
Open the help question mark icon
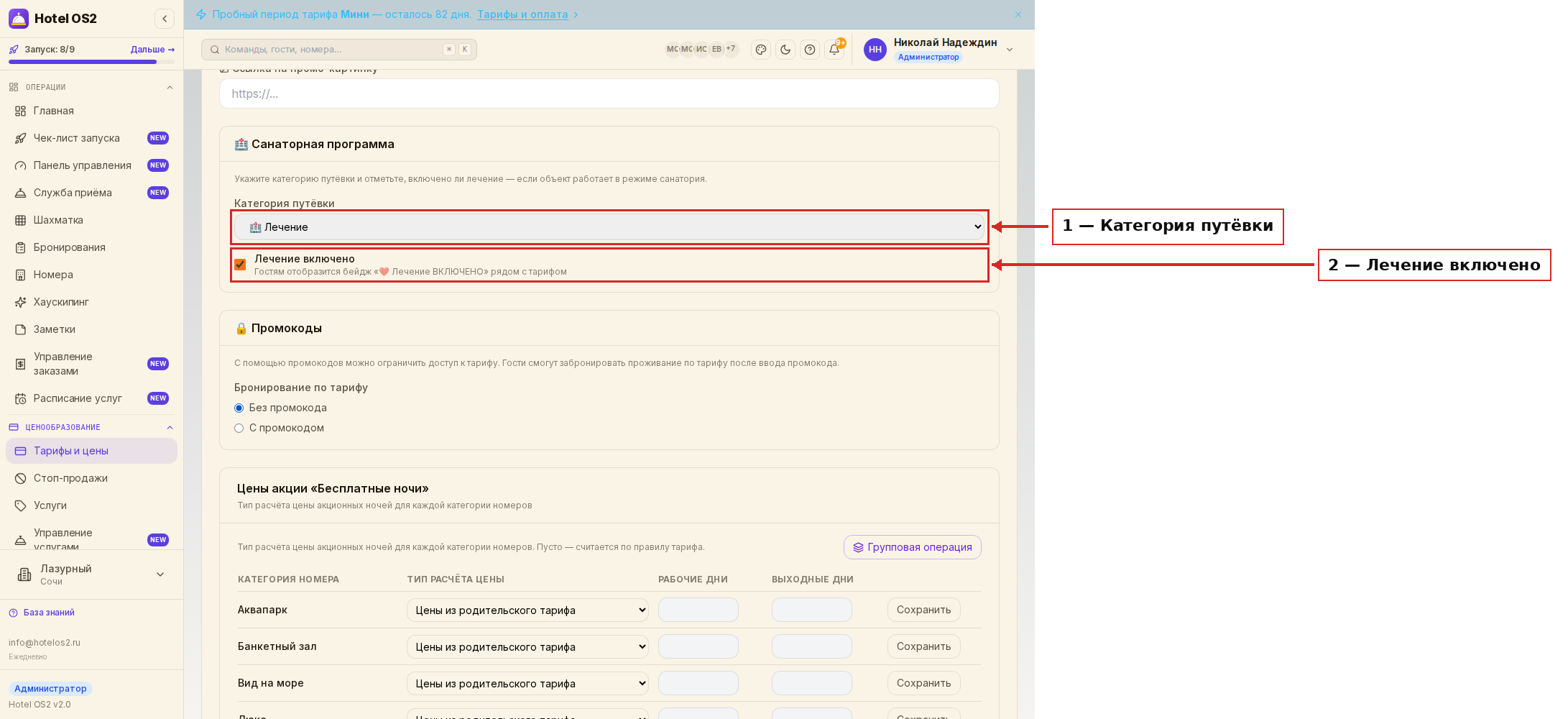[x=810, y=50]
